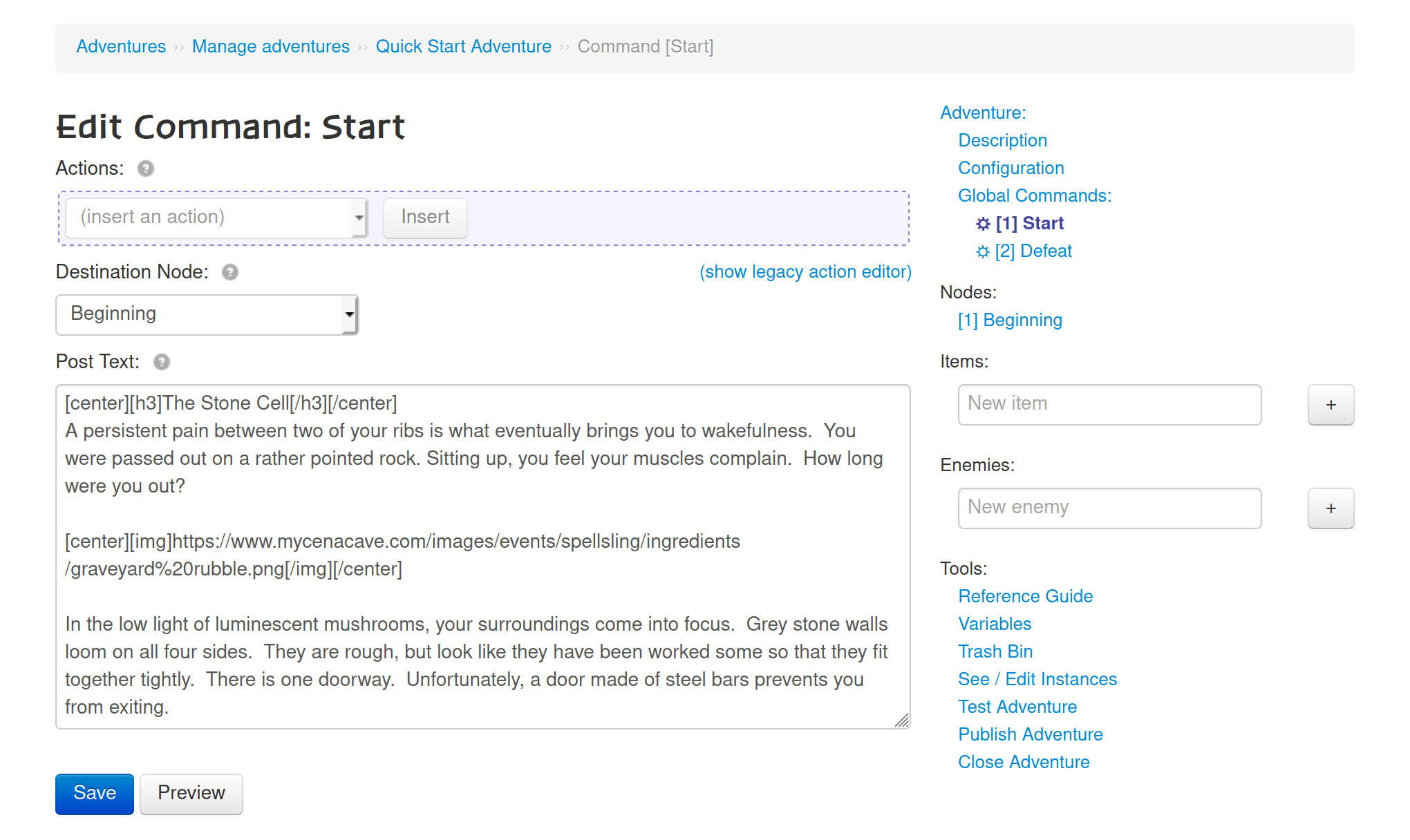Select the [2] Defeat command
This screenshot has height=840, width=1410.
(1033, 251)
